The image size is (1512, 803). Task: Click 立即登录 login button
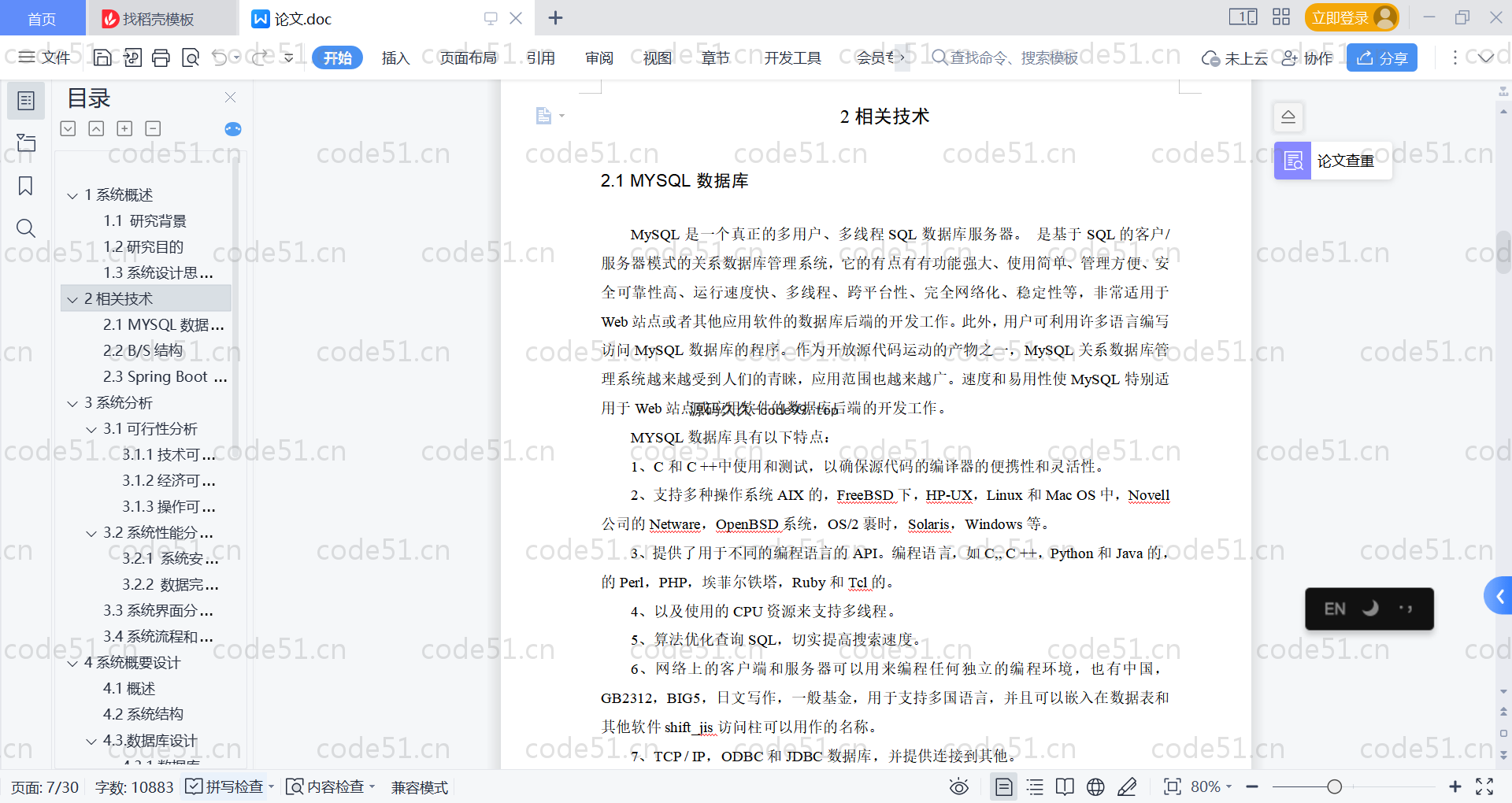[x=1351, y=17]
